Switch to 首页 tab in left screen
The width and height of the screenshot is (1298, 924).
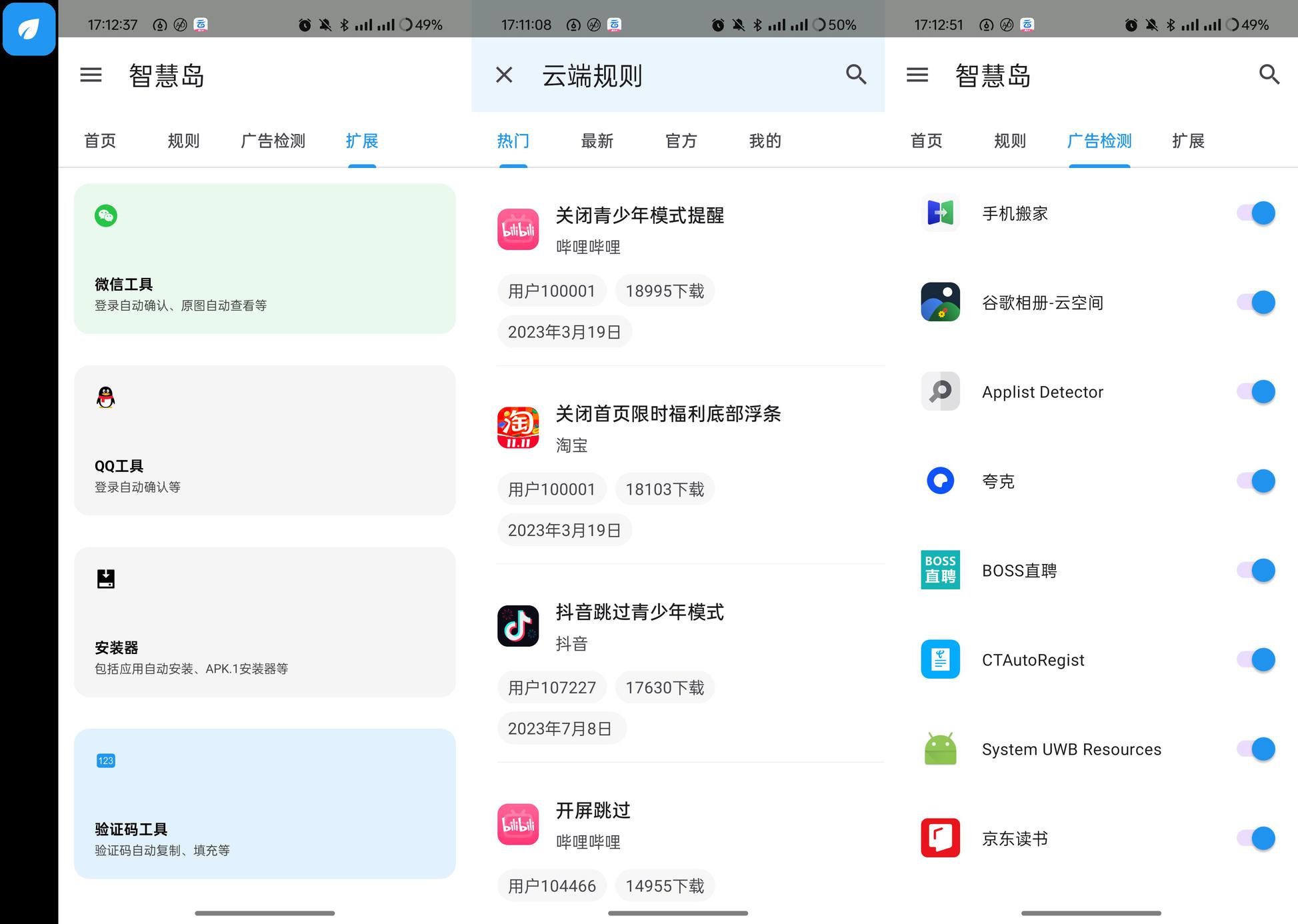[100, 141]
